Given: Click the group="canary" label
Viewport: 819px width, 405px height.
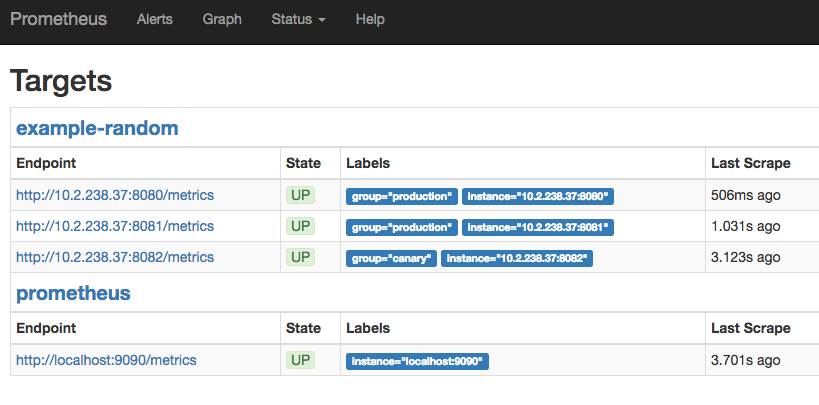Looking at the screenshot, I should [x=391, y=258].
